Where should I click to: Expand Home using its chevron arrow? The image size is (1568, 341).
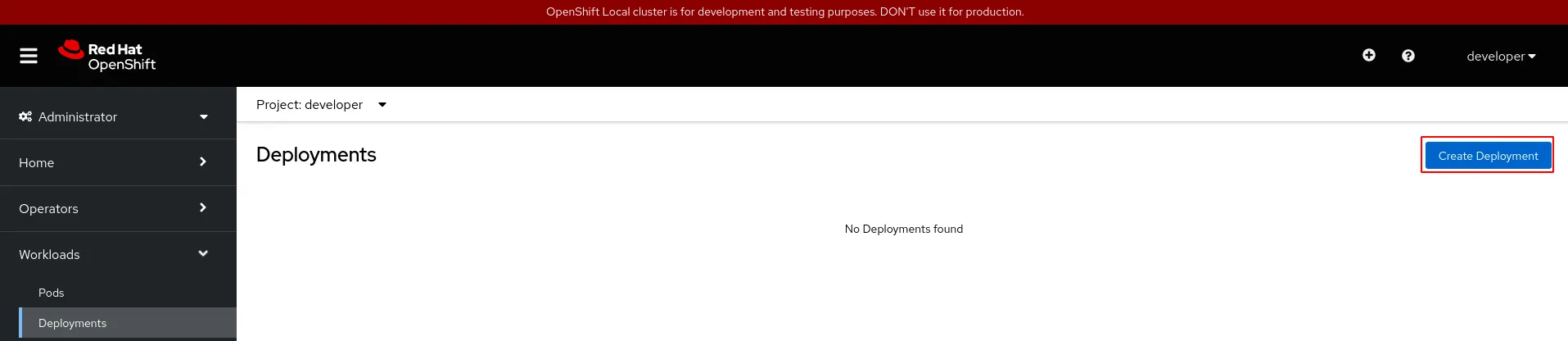pyautogui.click(x=203, y=162)
